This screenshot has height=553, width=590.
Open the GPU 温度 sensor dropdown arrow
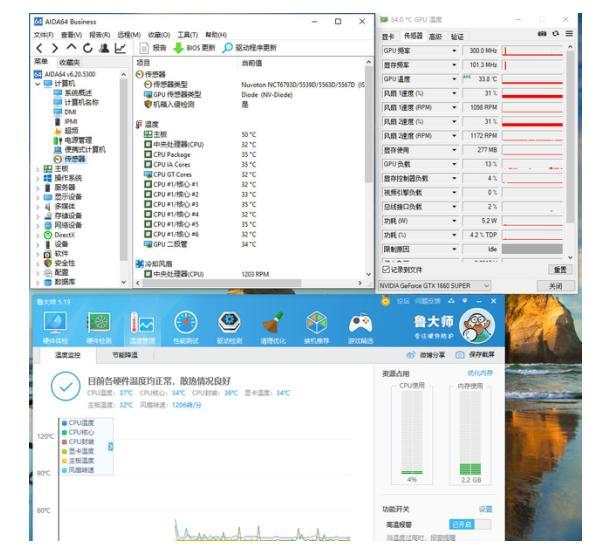coord(454,79)
